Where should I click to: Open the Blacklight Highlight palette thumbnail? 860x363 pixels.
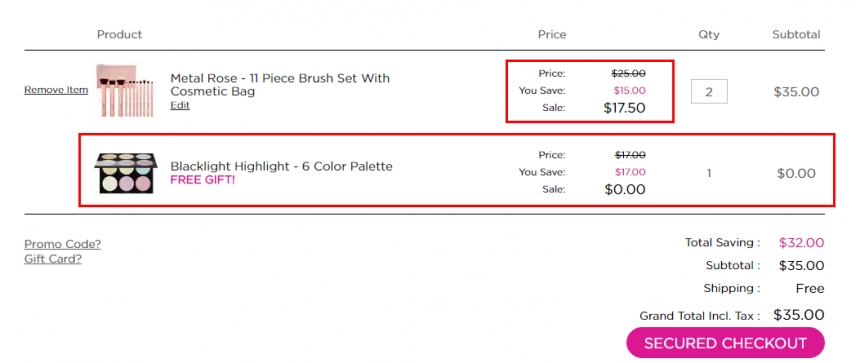(x=125, y=173)
